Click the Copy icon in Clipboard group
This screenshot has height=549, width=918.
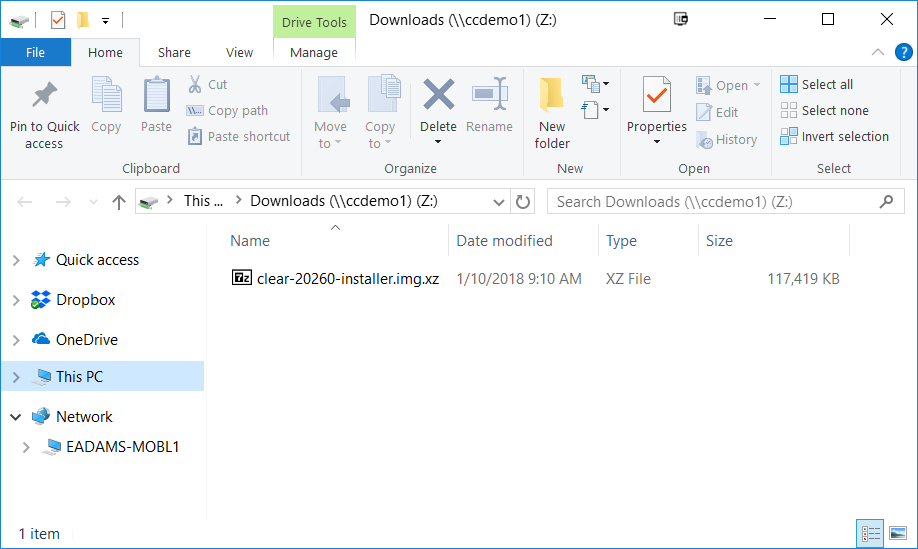(106, 94)
